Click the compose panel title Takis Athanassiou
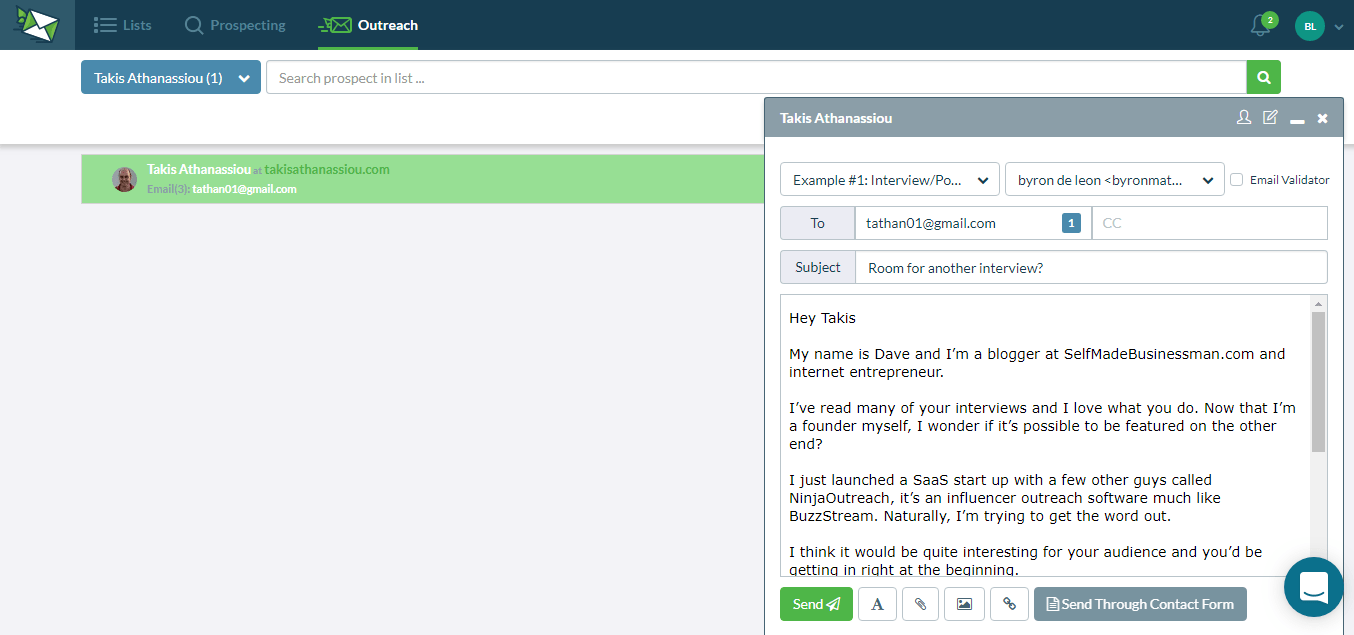 coord(836,118)
